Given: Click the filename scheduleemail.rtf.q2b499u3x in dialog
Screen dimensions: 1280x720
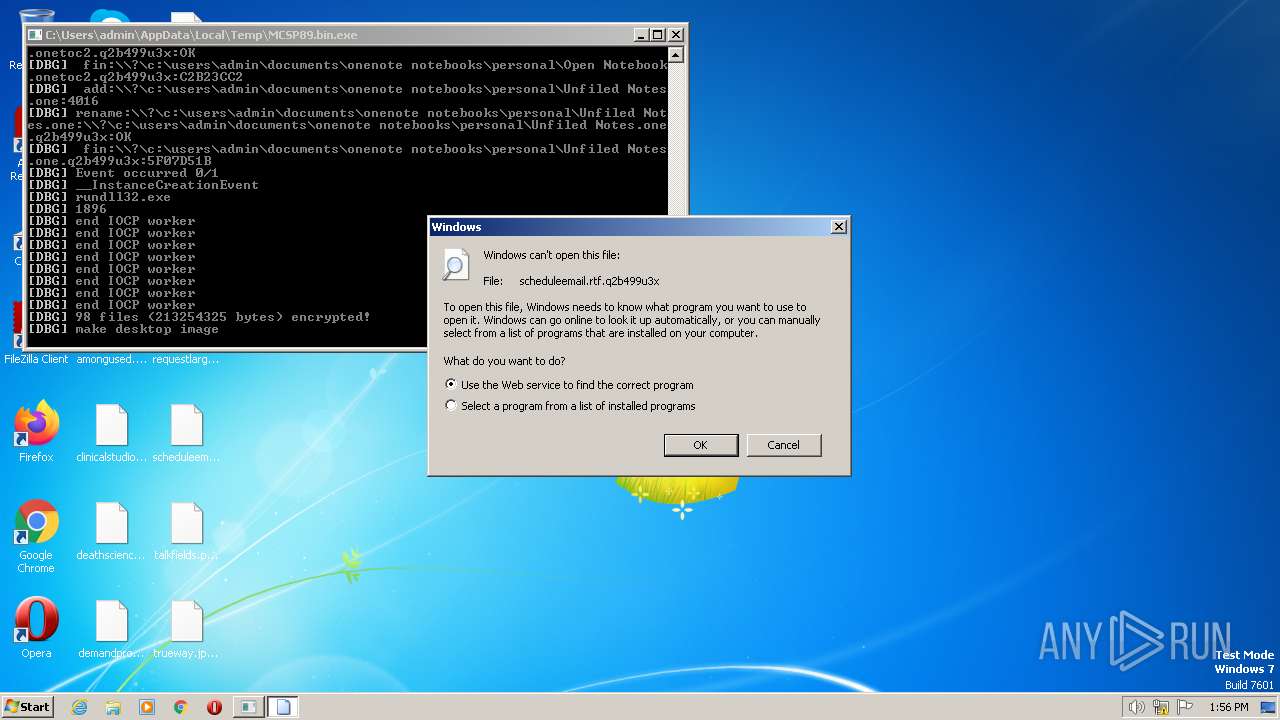Looking at the screenshot, I should coord(589,281).
